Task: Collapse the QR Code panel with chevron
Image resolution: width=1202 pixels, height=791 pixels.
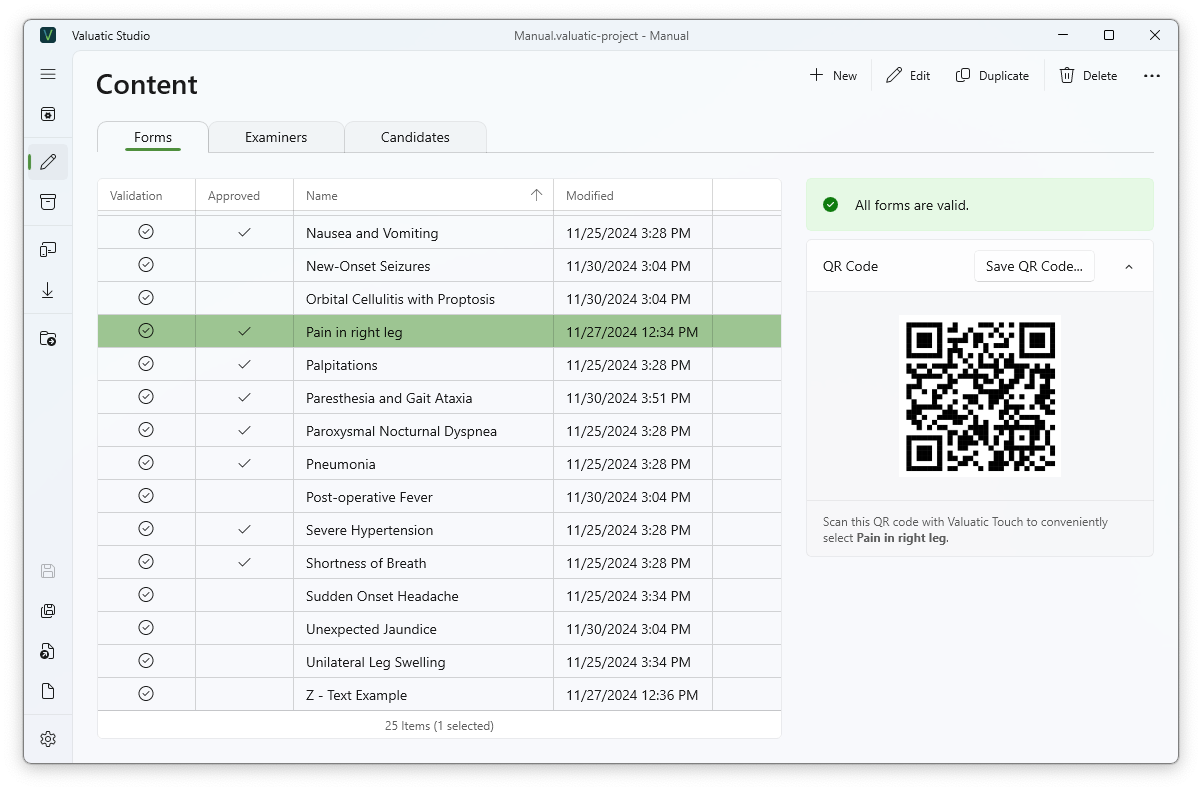Action: pos(1129,267)
